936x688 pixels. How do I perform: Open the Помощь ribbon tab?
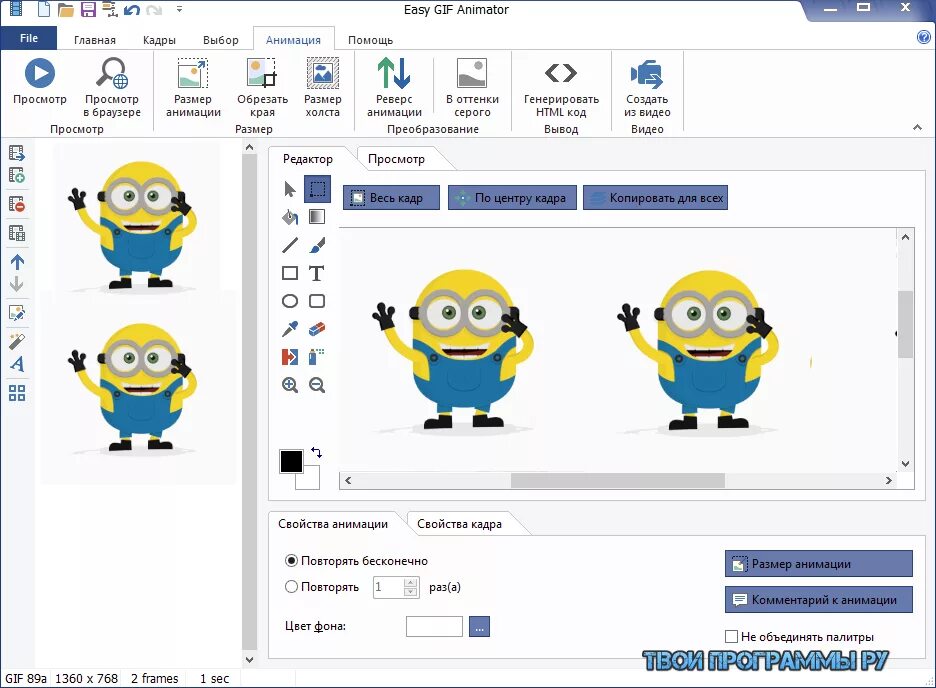(x=371, y=40)
